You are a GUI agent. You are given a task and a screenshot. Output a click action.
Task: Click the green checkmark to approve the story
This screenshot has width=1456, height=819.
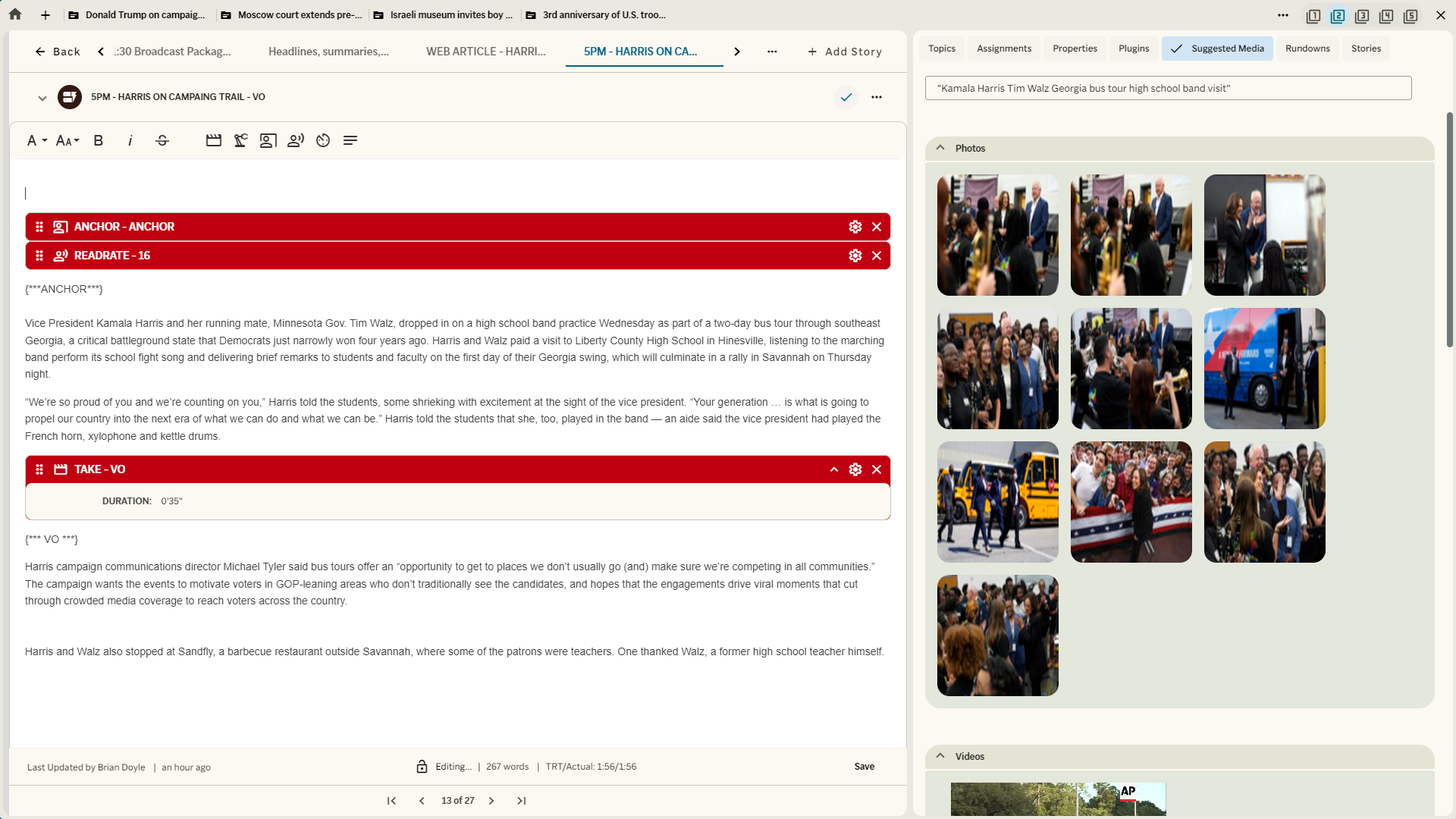coord(846,97)
